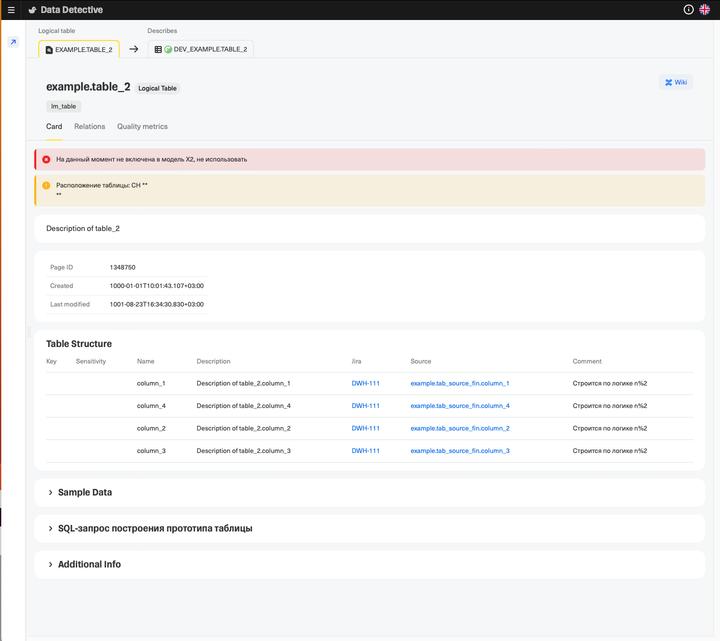Click the Last modified timestamp value
Image resolution: width=720 pixels, height=641 pixels.
pos(157,304)
